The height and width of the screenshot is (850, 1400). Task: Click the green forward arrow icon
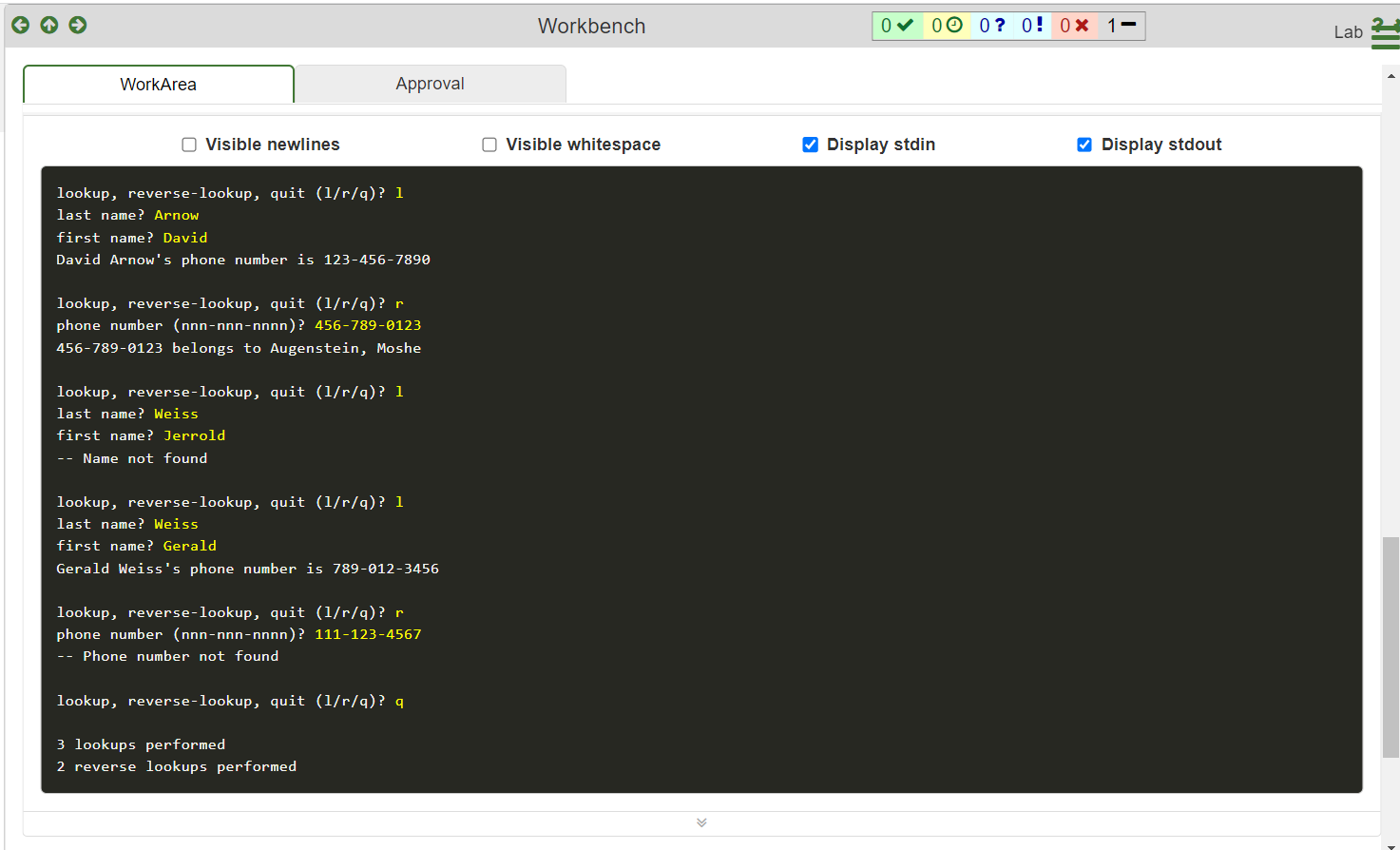pyautogui.click(x=77, y=25)
